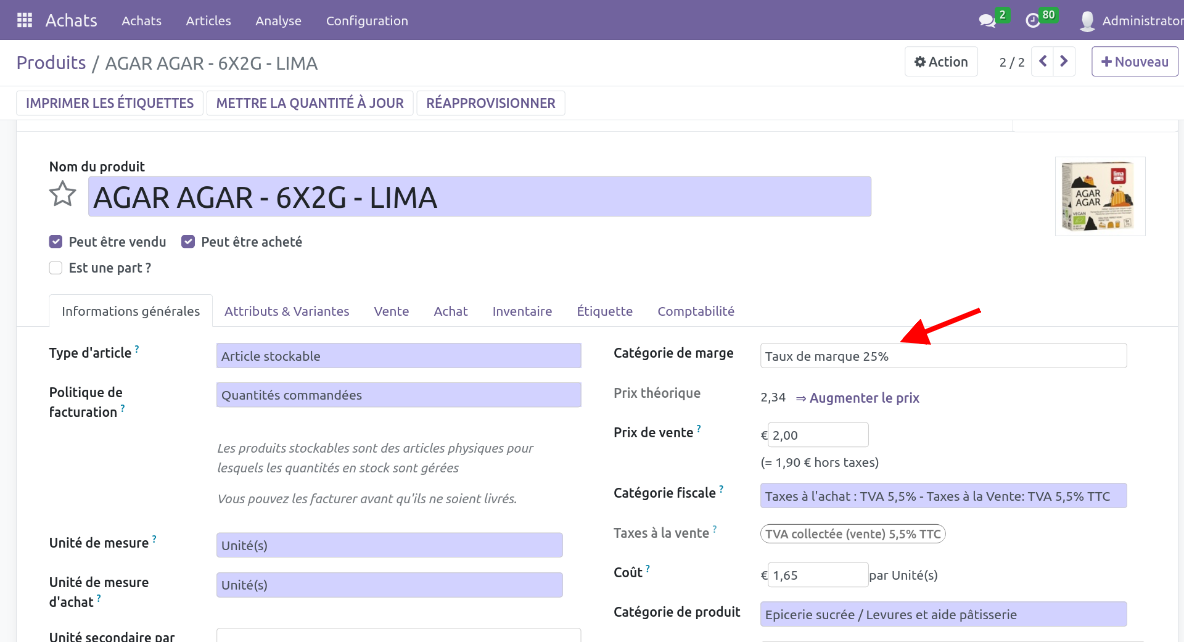Click help mark next to Taxes à la vente
Image resolution: width=1184 pixels, height=642 pixels.
[714, 529]
